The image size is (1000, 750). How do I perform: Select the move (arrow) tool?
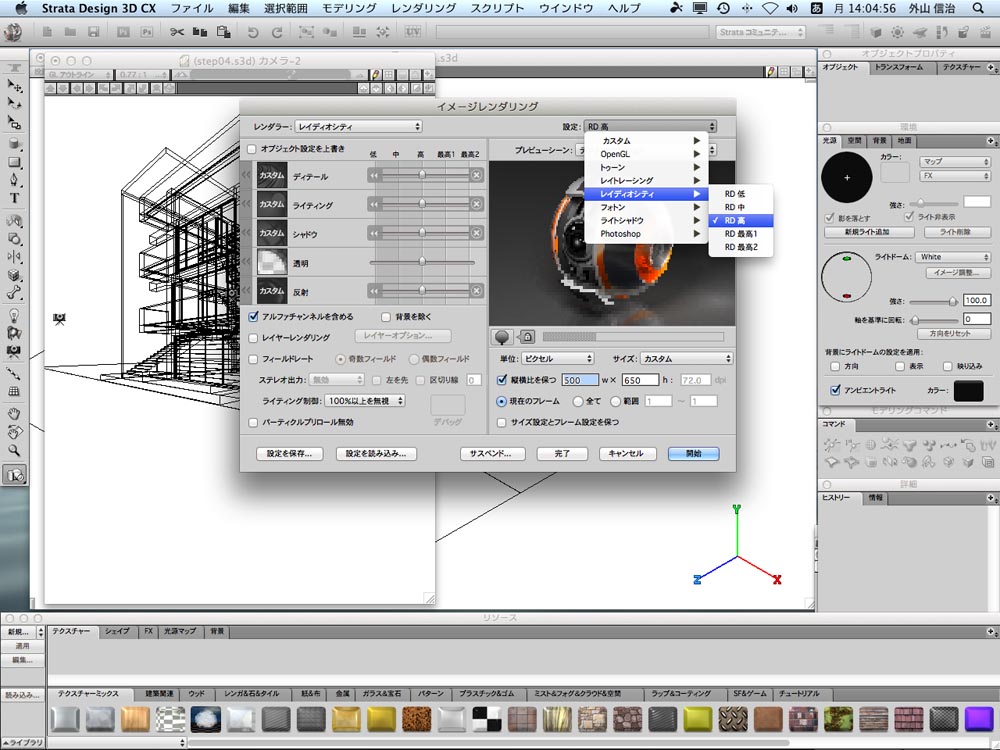(x=14, y=85)
